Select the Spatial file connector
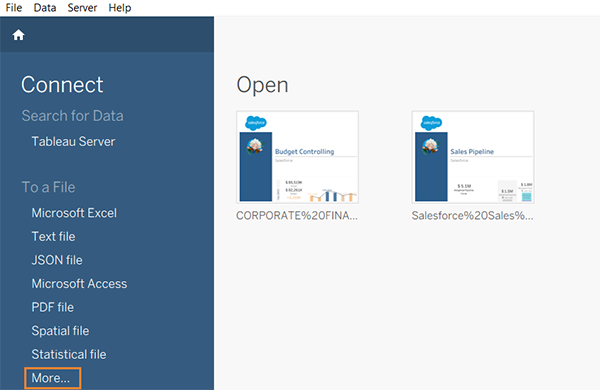 (x=60, y=331)
